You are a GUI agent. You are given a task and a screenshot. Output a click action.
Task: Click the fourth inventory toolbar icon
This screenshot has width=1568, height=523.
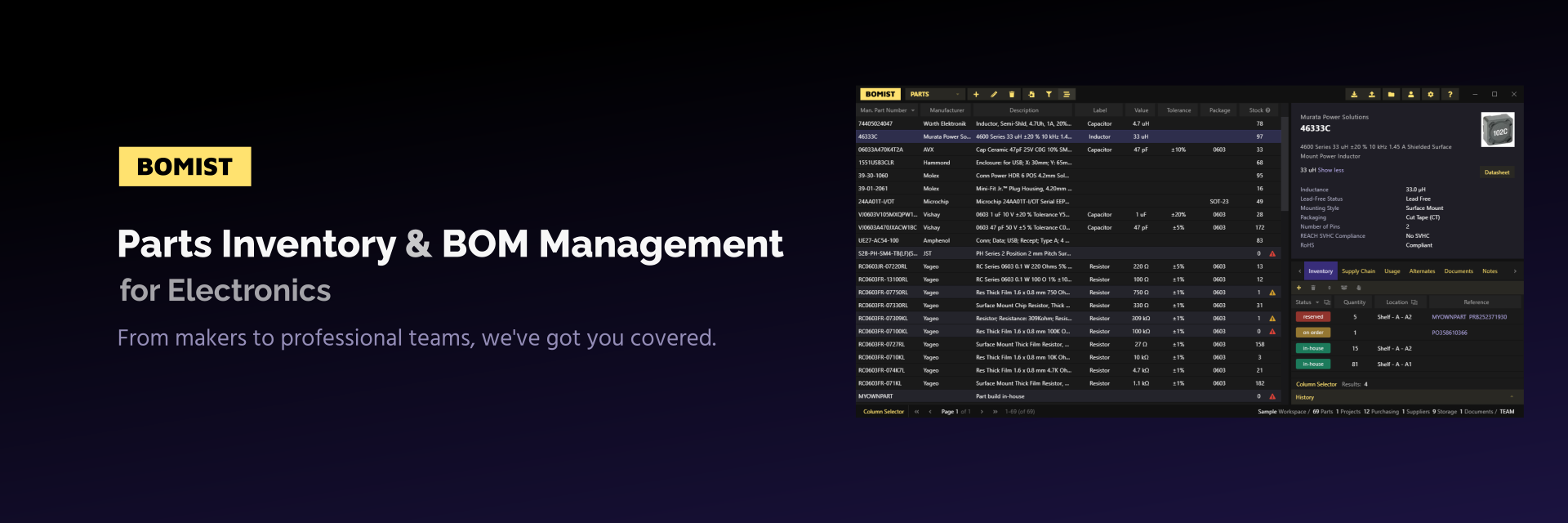(x=1343, y=288)
